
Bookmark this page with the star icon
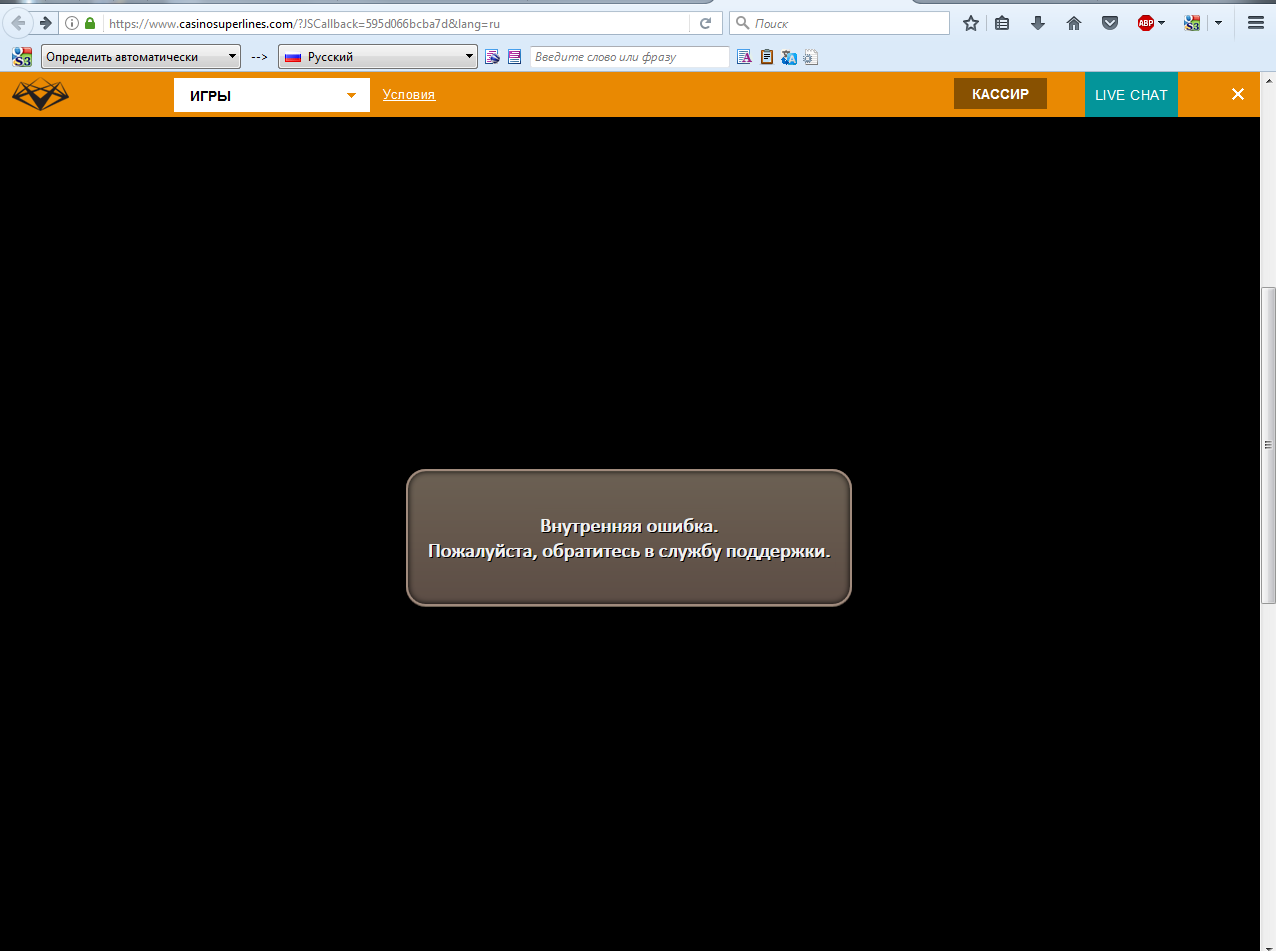point(970,23)
